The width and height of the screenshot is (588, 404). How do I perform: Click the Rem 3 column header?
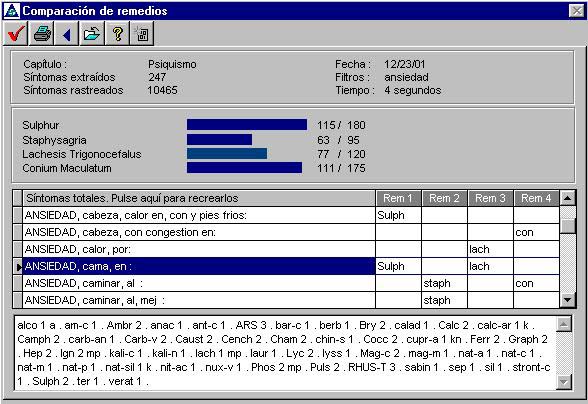(490, 198)
